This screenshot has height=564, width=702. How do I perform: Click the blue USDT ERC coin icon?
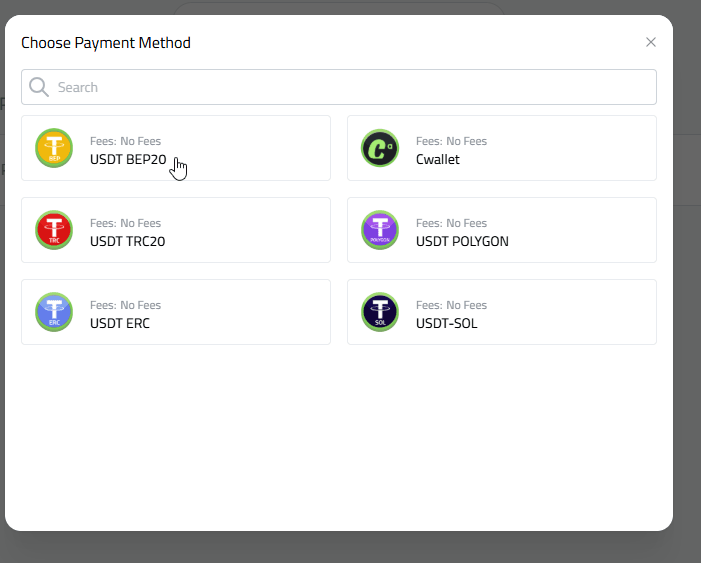pos(54,312)
